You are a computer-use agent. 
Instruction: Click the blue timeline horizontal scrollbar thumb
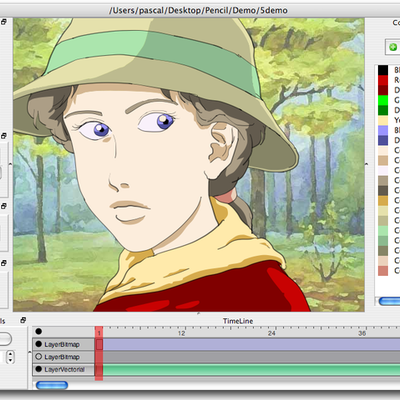[52, 385]
